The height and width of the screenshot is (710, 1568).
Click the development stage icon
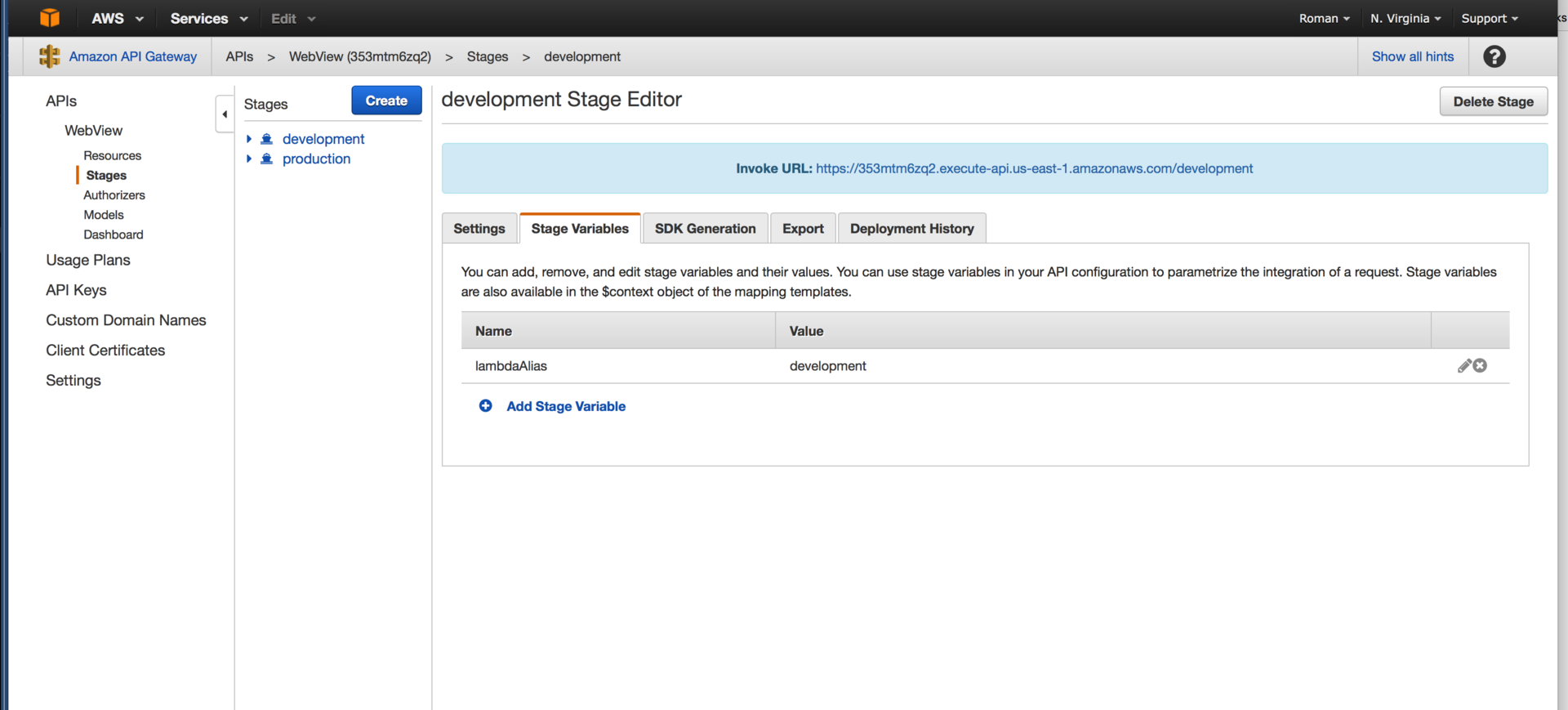(266, 139)
